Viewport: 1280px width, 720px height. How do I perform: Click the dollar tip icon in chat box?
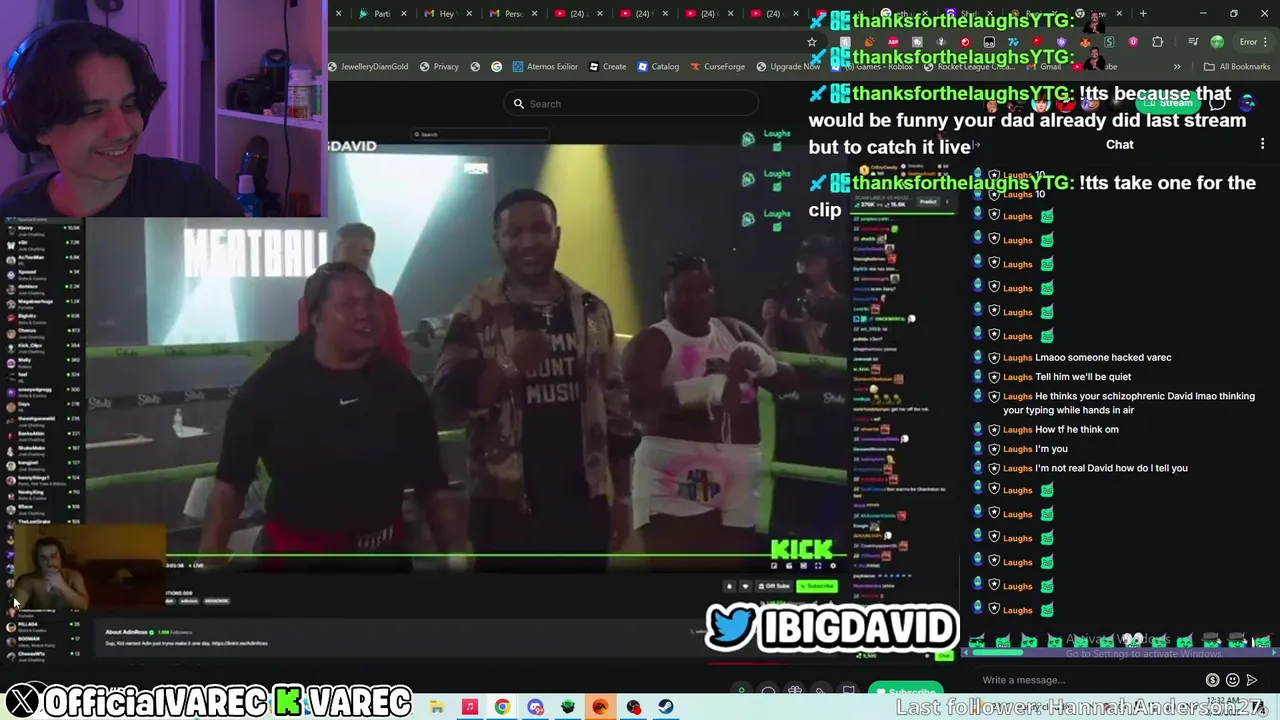pyautogui.click(x=1213, y=680)
